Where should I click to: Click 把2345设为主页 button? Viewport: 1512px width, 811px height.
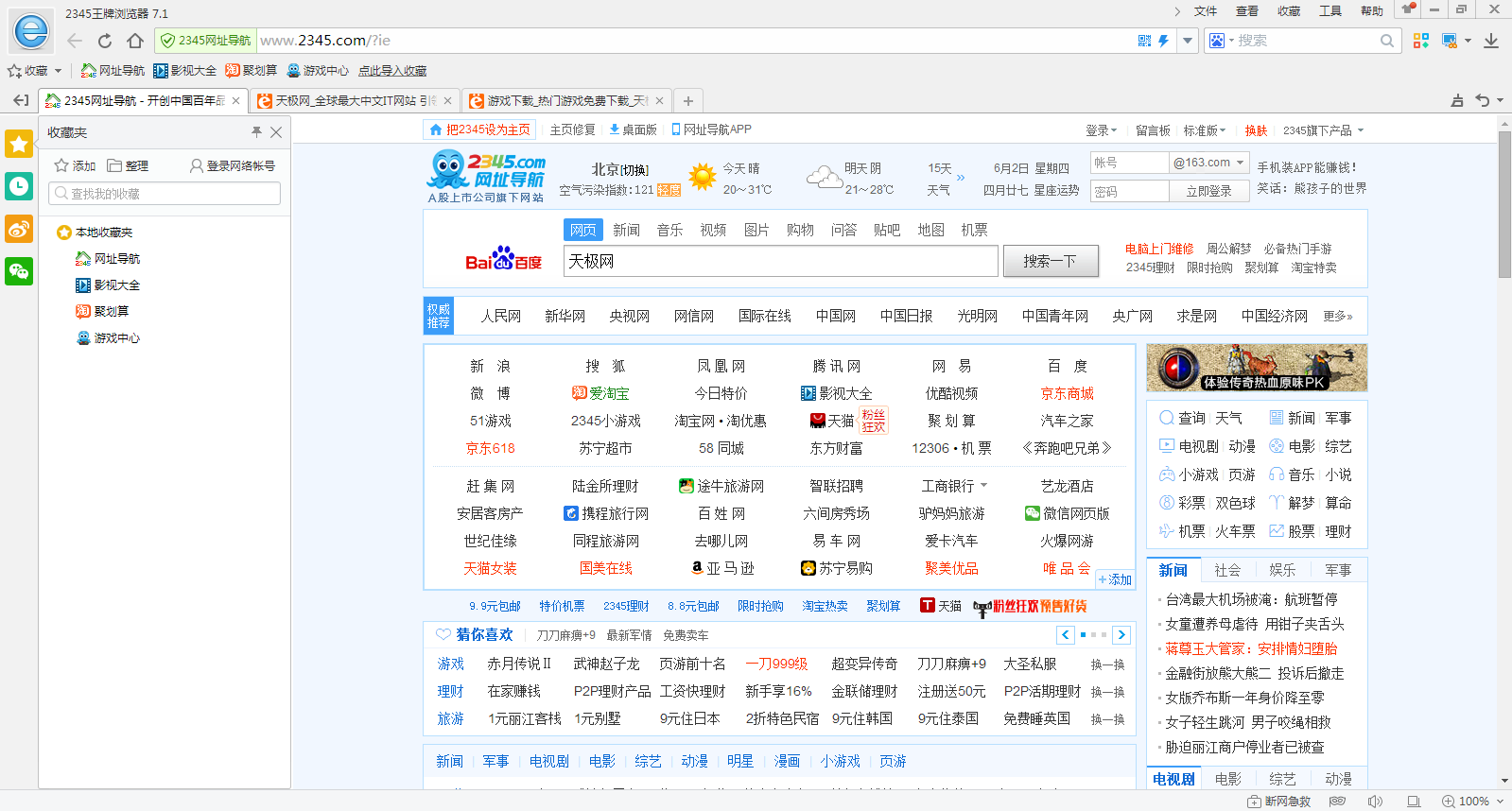click(x=479, y=129)
